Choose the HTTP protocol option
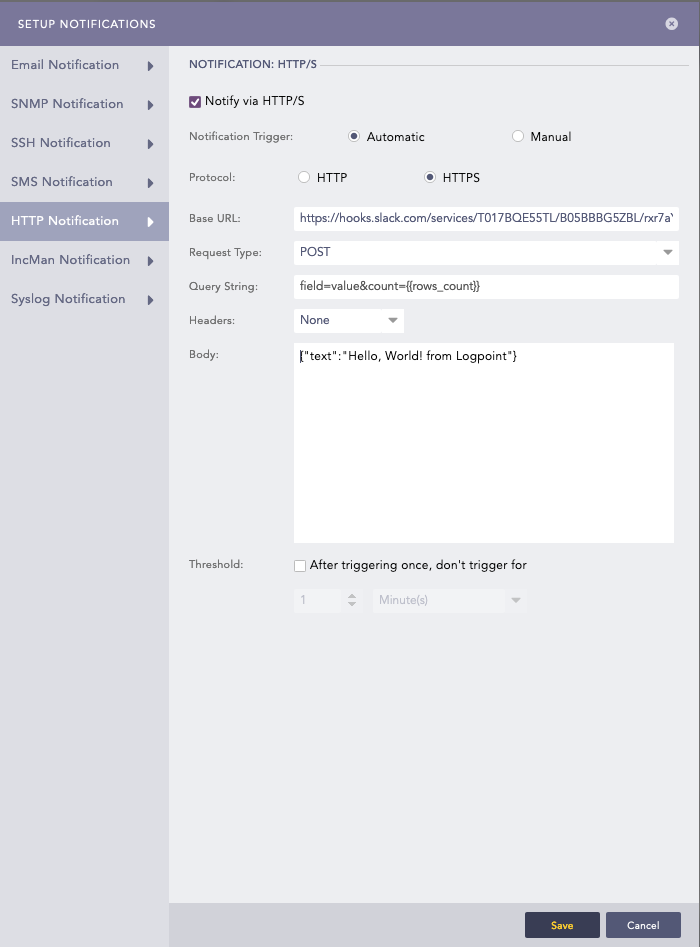This screenshot has width=700, height=947. click(304, 178)
